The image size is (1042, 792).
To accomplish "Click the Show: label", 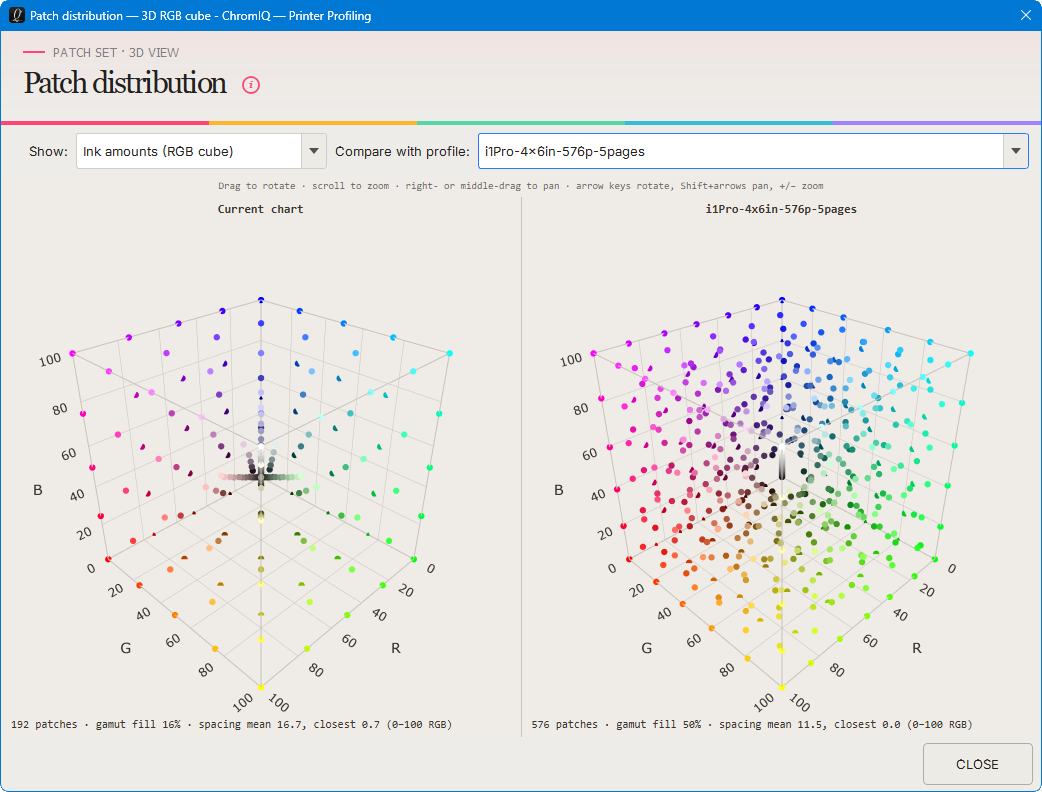I will pyautogui.click(x=49, y=151).
